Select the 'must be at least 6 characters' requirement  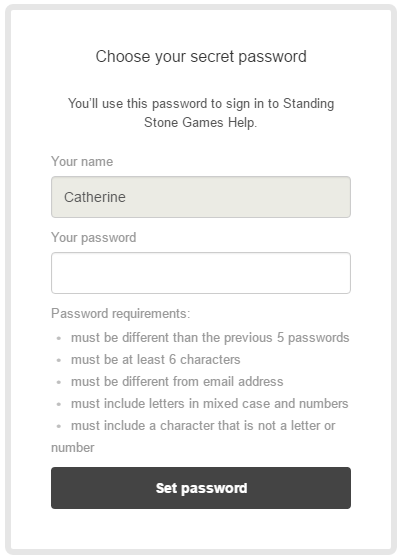[x=155, y=360]
